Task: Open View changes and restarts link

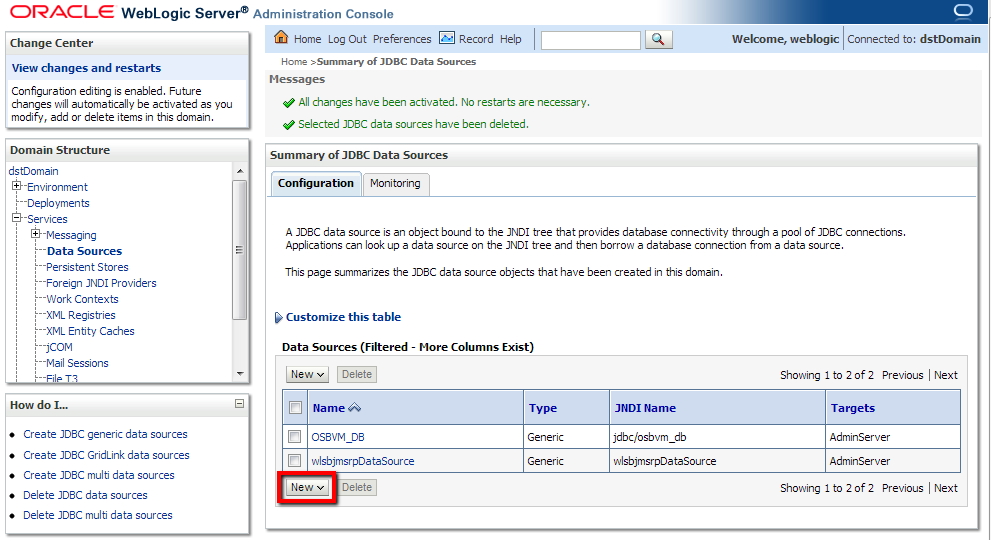Action: click(87, 68)
